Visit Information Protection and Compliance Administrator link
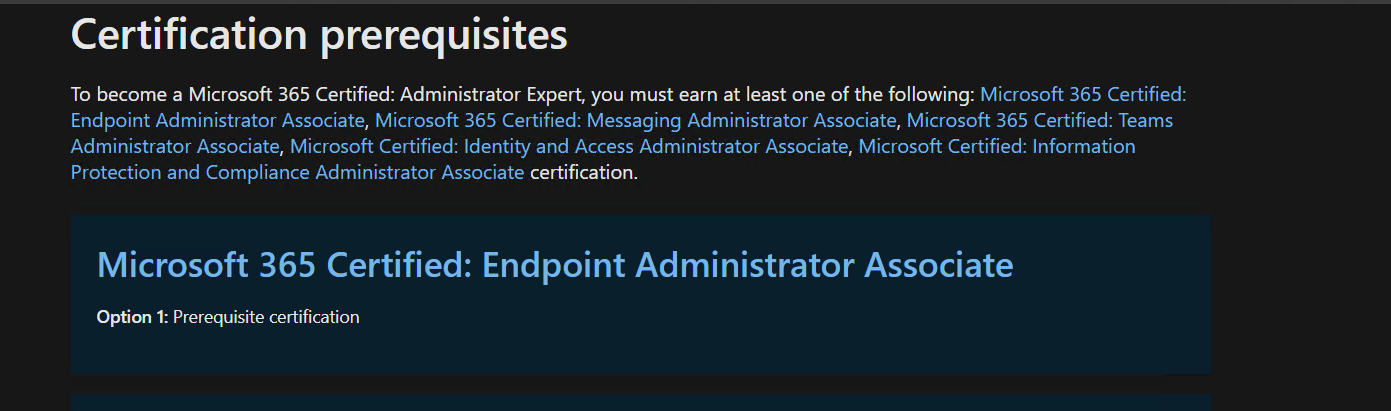 click(x=297, y=173)
